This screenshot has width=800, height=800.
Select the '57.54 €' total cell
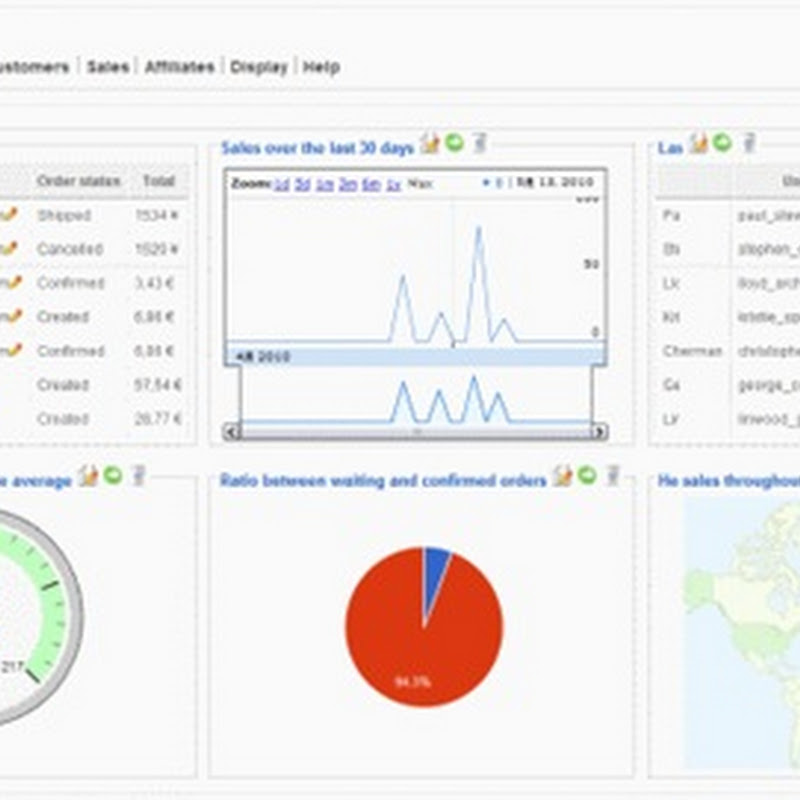click(158, 385)
